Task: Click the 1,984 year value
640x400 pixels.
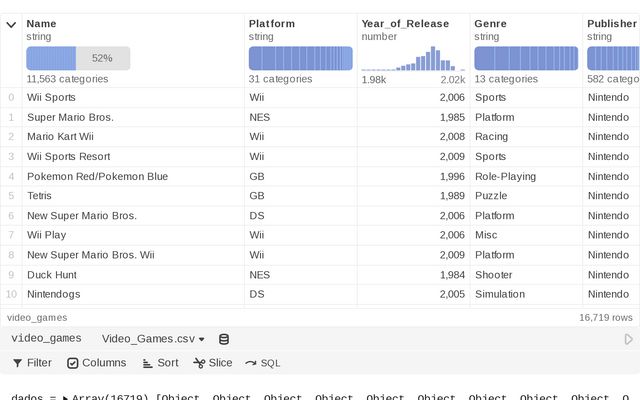Action: [x=452, y=275]
